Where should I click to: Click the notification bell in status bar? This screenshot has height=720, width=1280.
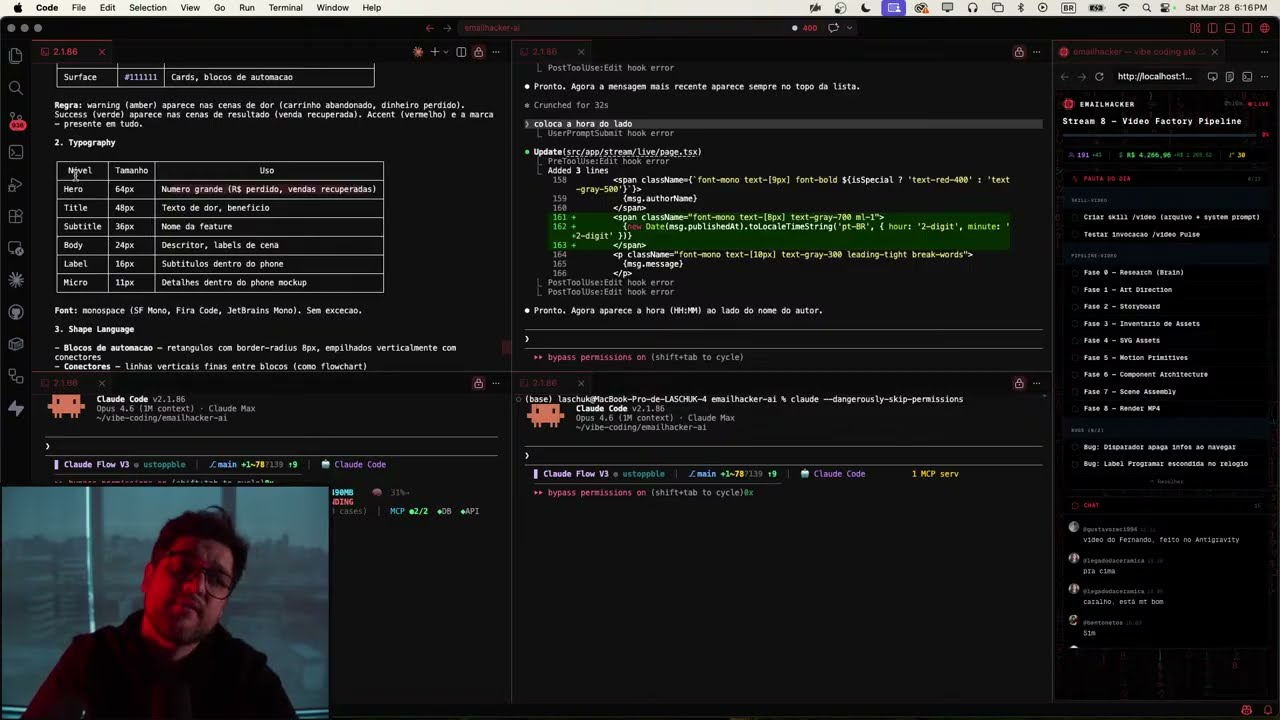(x=1267, y=710)
